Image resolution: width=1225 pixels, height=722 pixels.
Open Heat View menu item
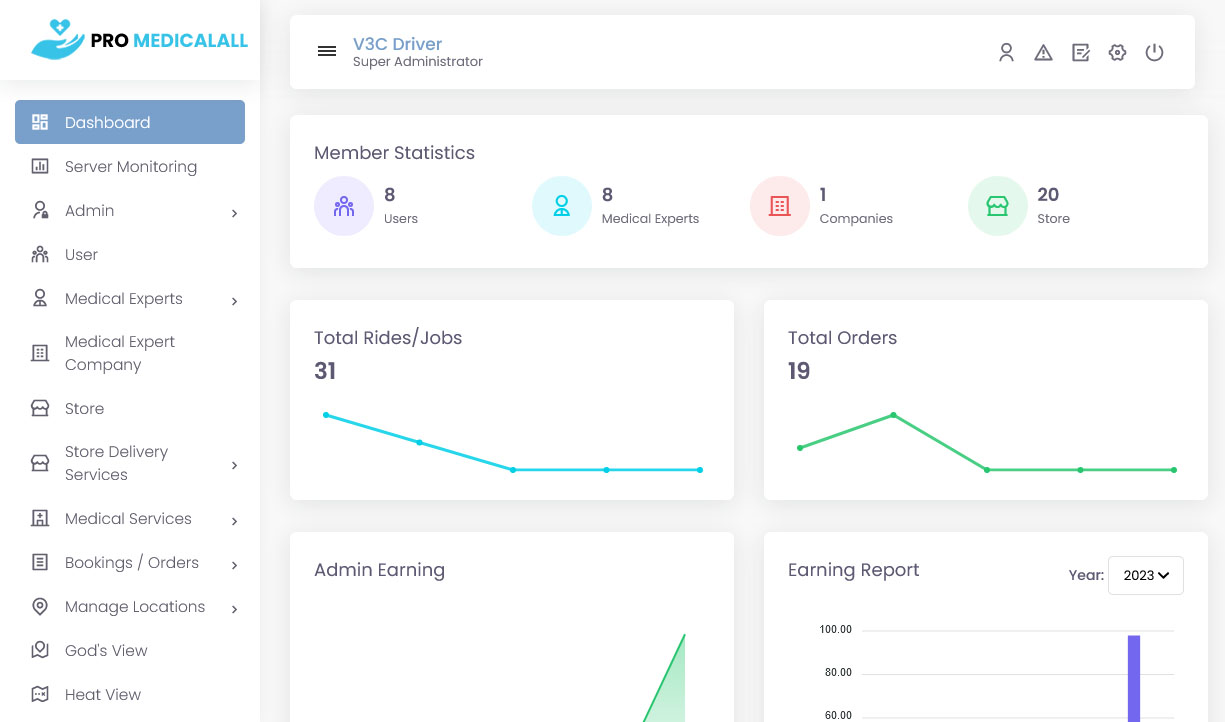coord(130,694)
